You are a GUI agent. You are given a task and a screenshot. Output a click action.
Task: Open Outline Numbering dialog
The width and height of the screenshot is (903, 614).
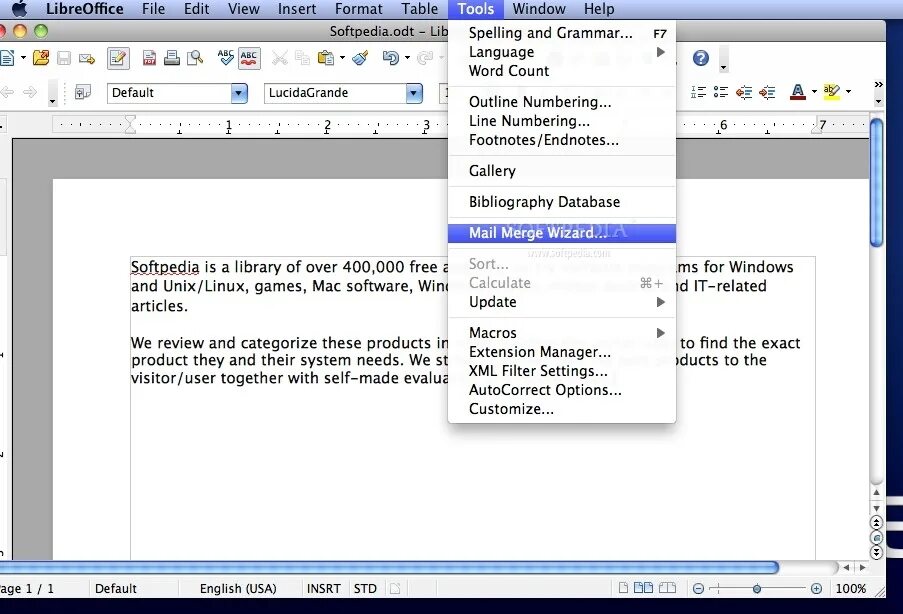point(561,102)
